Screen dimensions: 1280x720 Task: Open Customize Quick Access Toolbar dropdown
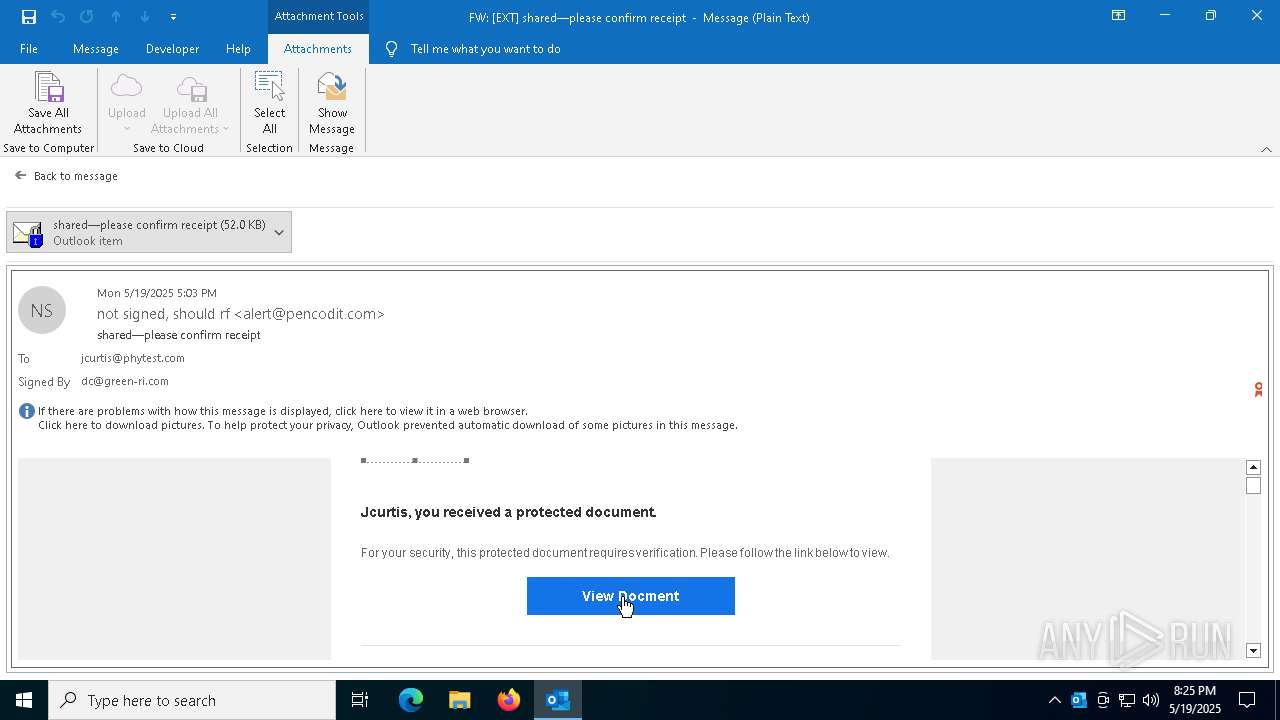click(173, 17)
